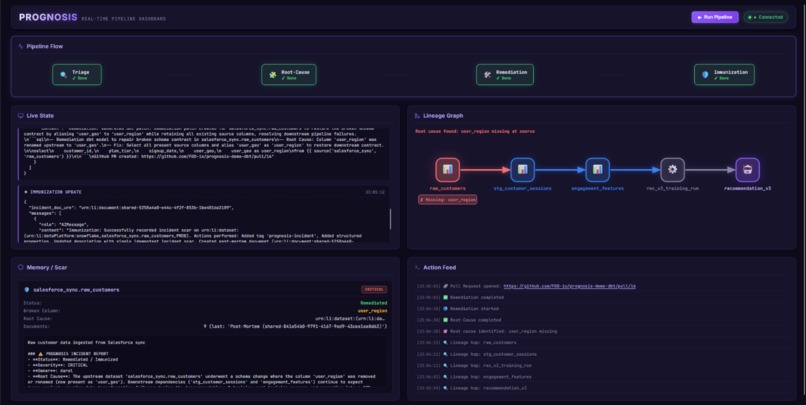The height and width of the screenshot is (405, 806).
Task: Click the rec_v3_training_run node label
Action: (x=672, y=189)
